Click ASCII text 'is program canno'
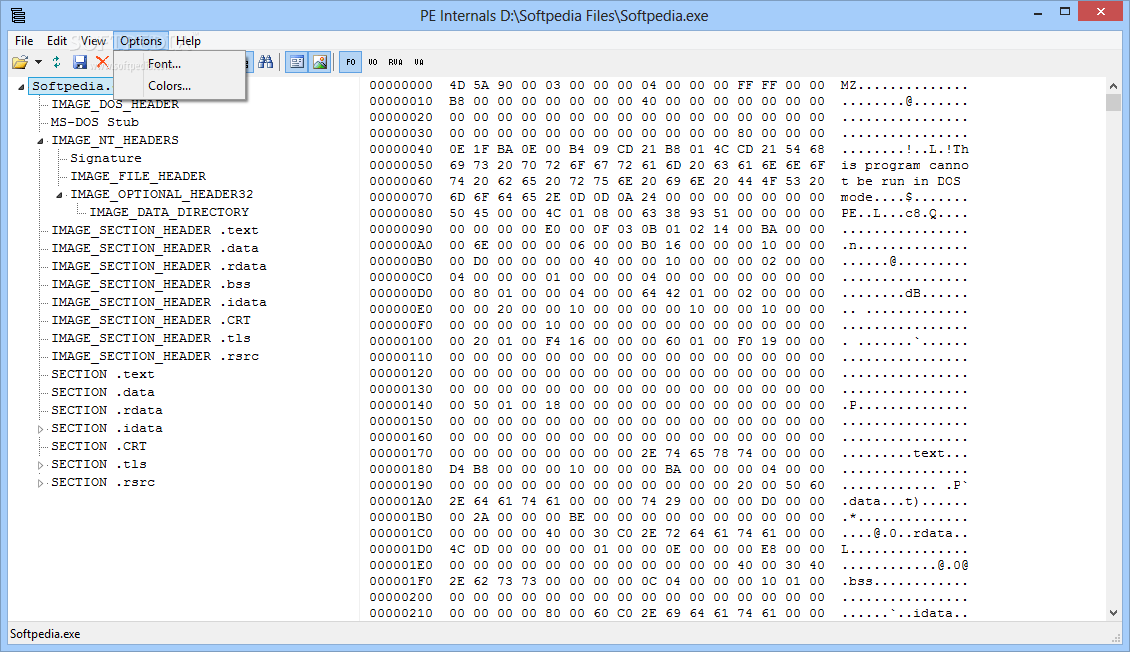The height and width of the screenshot is (652, 1130). tap(904, 165)
